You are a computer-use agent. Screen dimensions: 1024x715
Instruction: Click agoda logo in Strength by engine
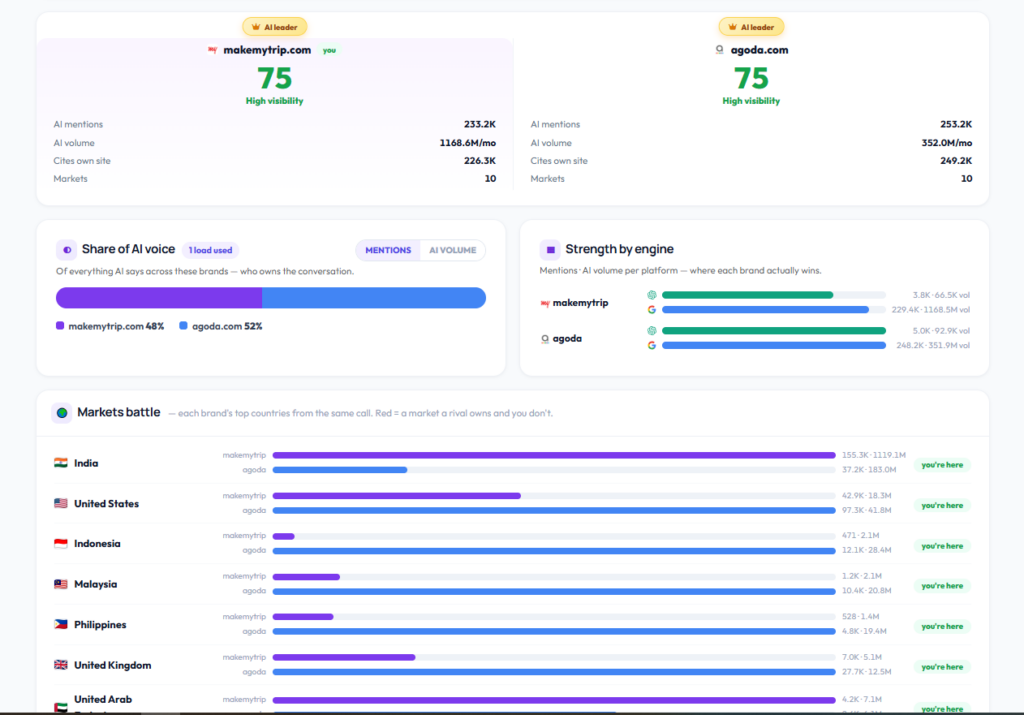pos(545,339)
